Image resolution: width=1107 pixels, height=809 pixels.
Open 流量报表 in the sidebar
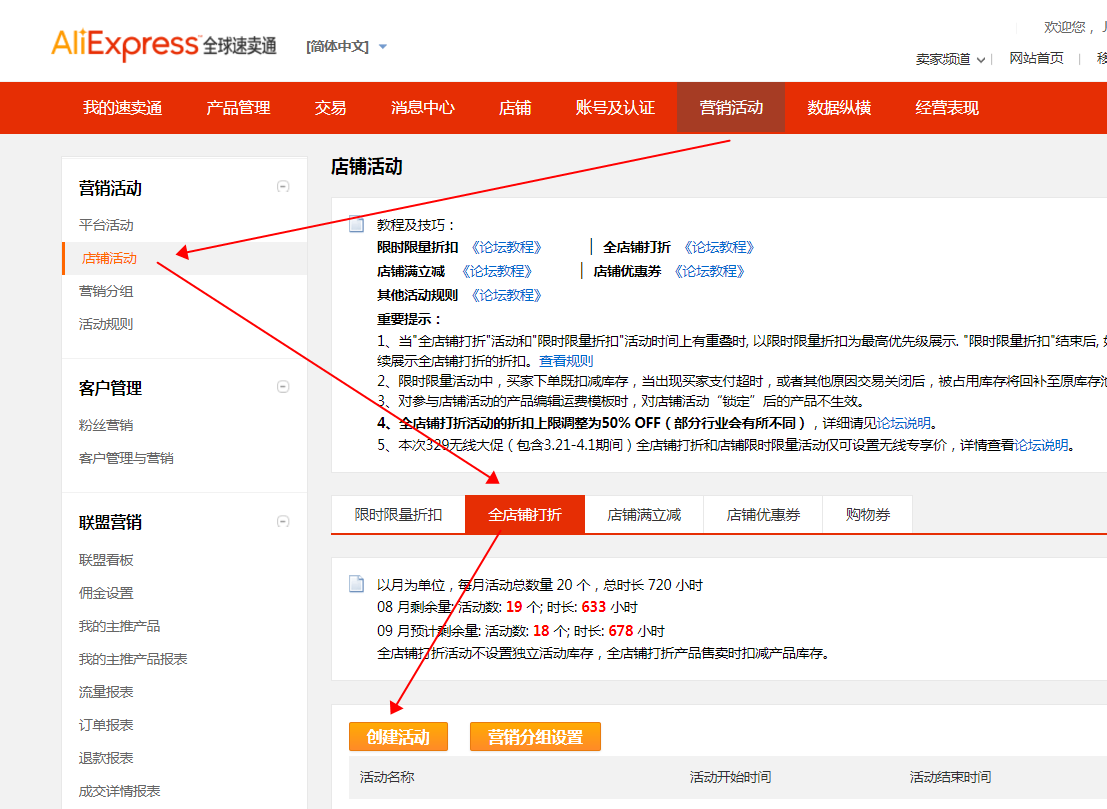[x=106, y=692]
